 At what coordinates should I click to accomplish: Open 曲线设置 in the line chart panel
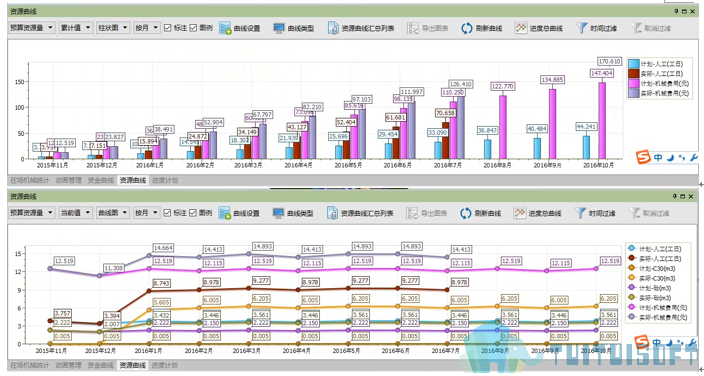[239, 213]
